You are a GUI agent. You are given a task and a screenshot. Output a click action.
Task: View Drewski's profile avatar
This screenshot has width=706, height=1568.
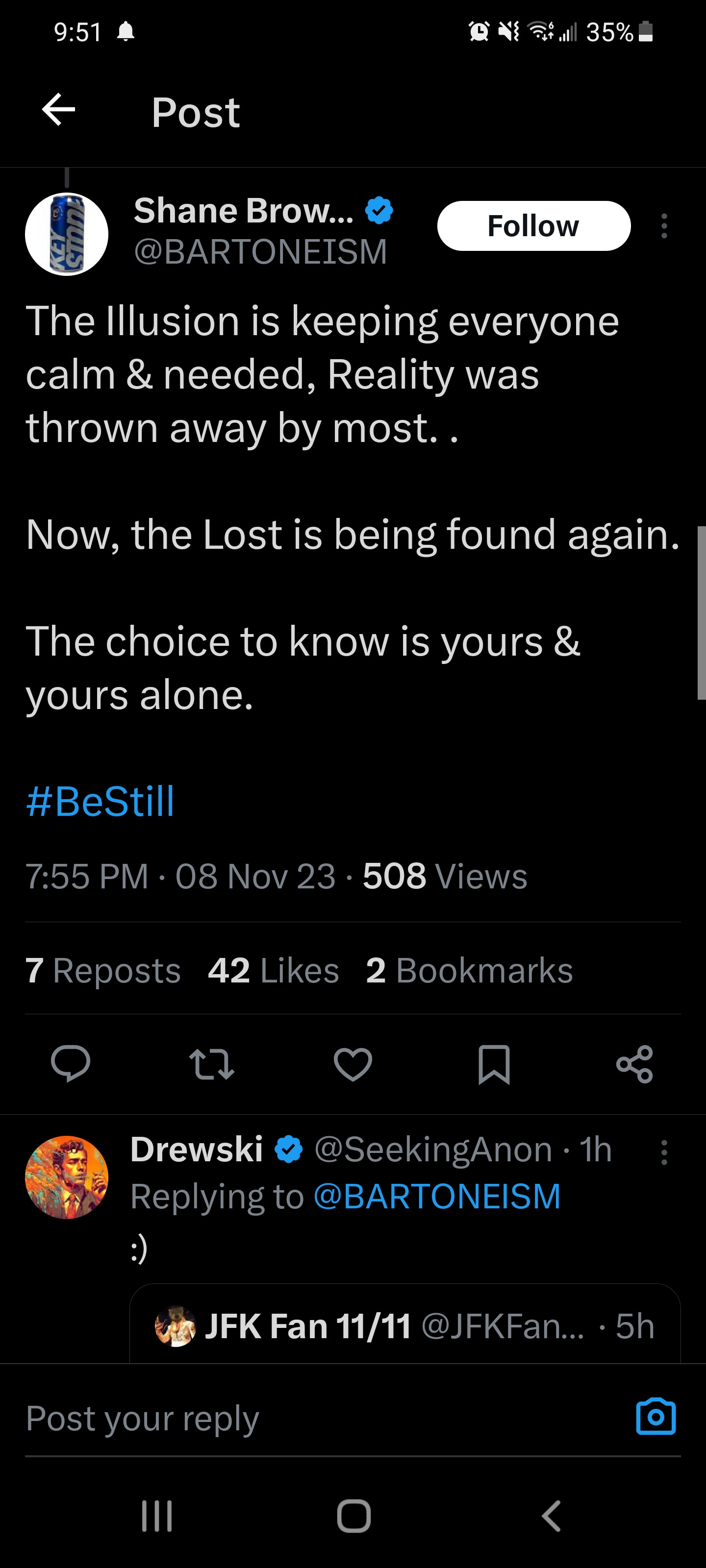(x=66, y=1176)
